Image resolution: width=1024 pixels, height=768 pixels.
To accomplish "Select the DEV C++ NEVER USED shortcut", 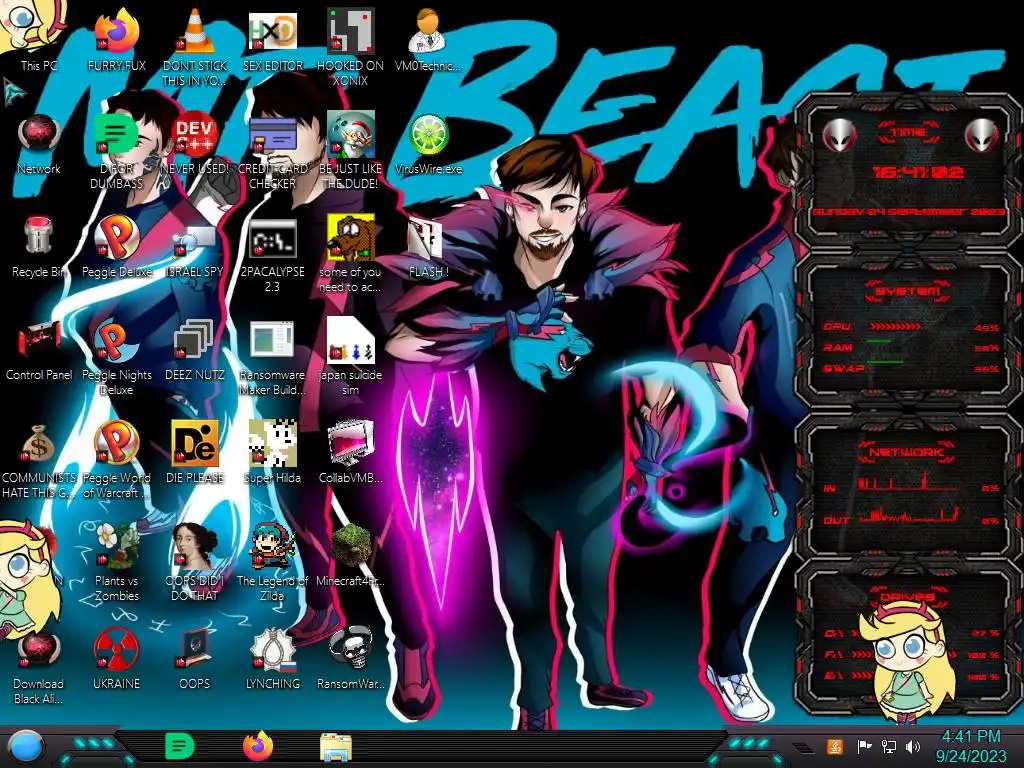I will [x=195, y=144].
